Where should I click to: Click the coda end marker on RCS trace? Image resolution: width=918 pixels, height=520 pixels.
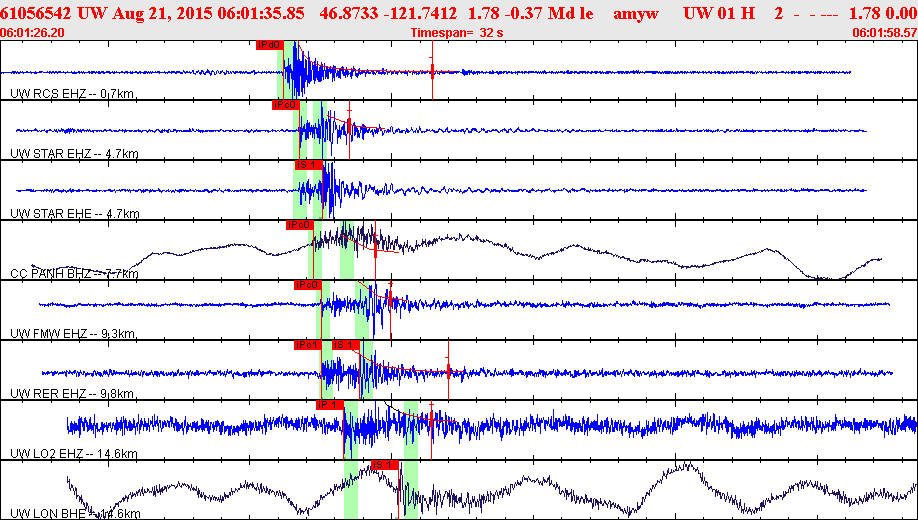pos(432,70)
